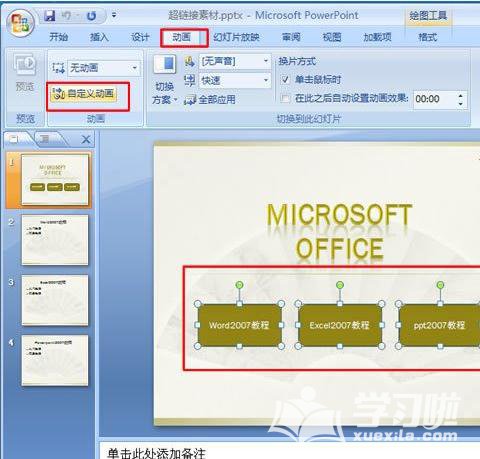Switch to the 开始 tab
This screenshot has width=480, height=459.
click(x=58, y=37)
